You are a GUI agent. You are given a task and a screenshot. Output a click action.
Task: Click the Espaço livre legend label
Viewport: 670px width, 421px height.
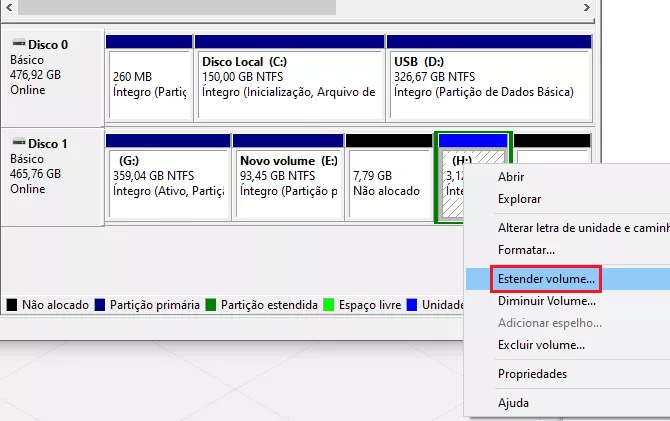[370, 305]
